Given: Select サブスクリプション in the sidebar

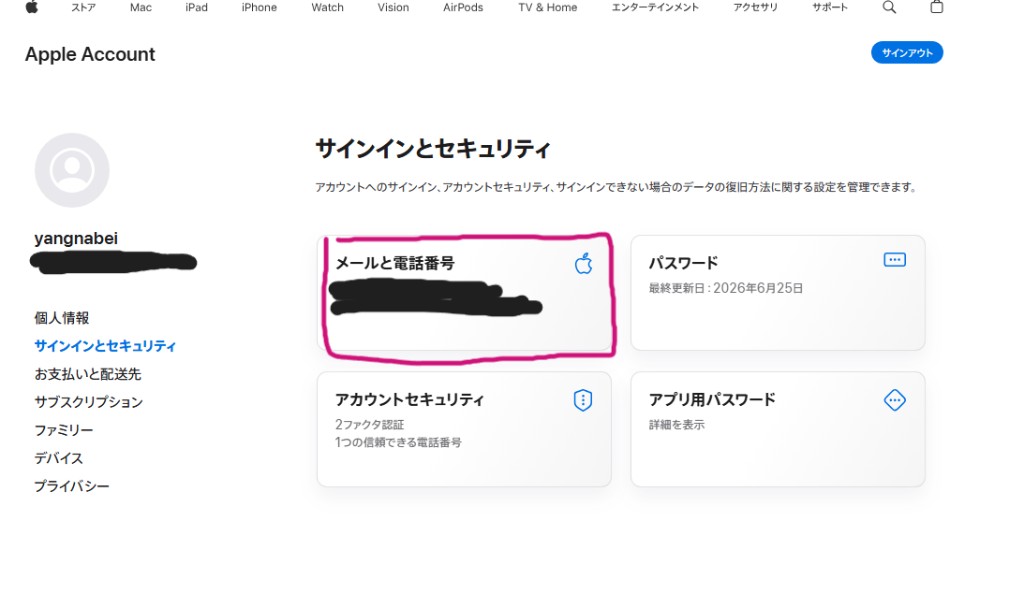Looking at the screenshot, I should 88,402.
